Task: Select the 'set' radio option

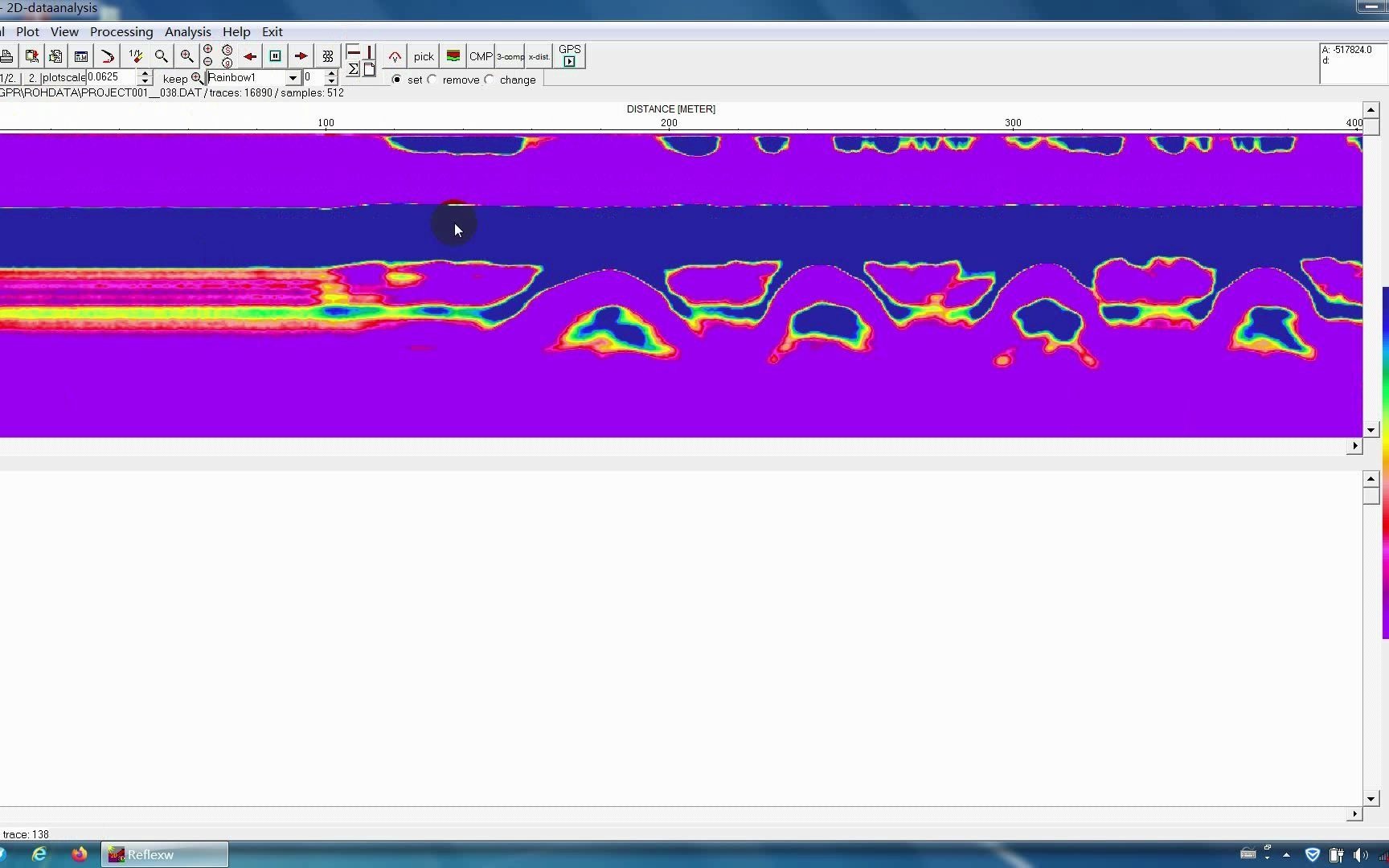Action: pyautogui.click(x=397, y=79)
